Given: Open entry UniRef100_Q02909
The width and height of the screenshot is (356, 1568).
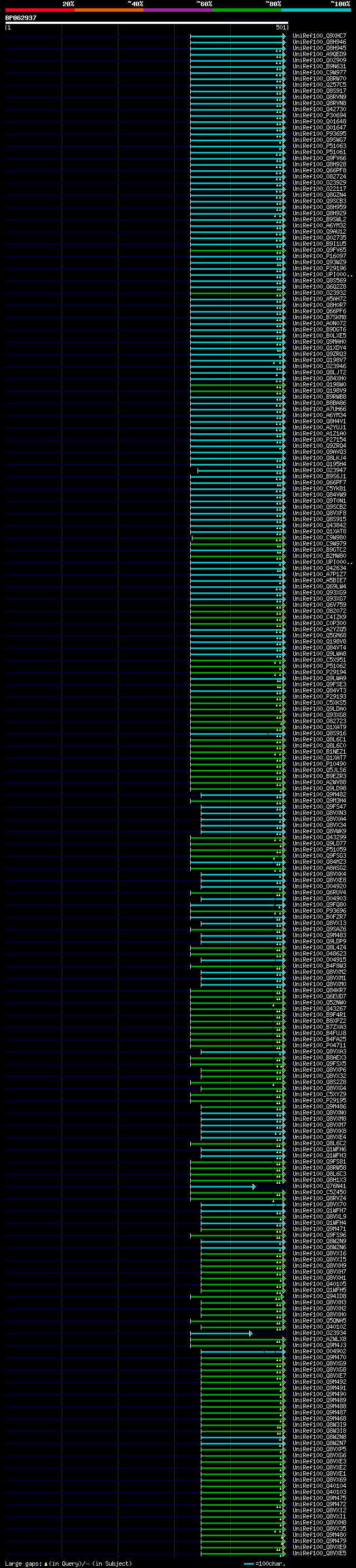Looking at the screenshot, I should [x=319, y=60].
